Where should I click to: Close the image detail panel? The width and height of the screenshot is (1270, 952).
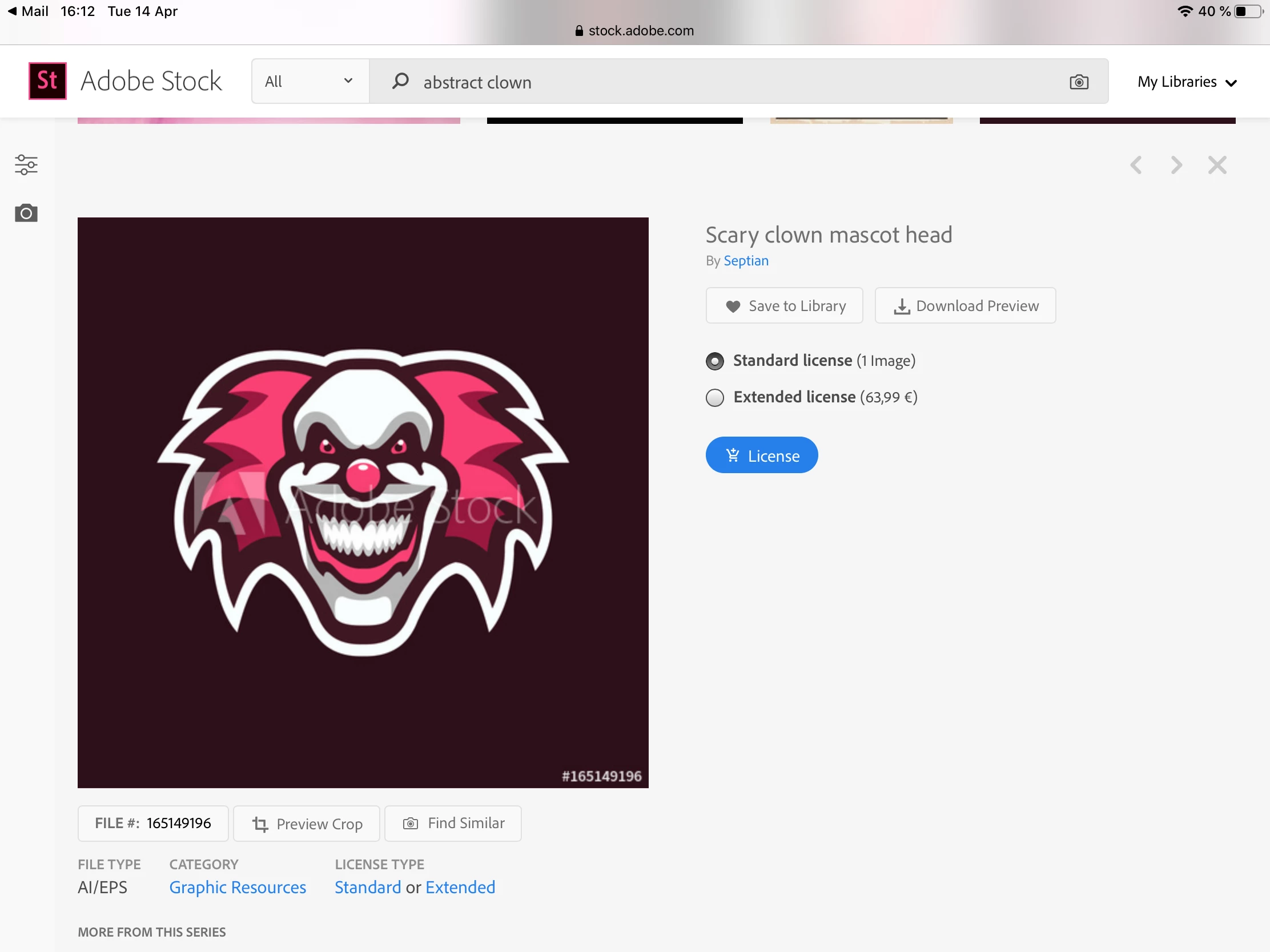pyautogui.click(x=1217, y=166)
